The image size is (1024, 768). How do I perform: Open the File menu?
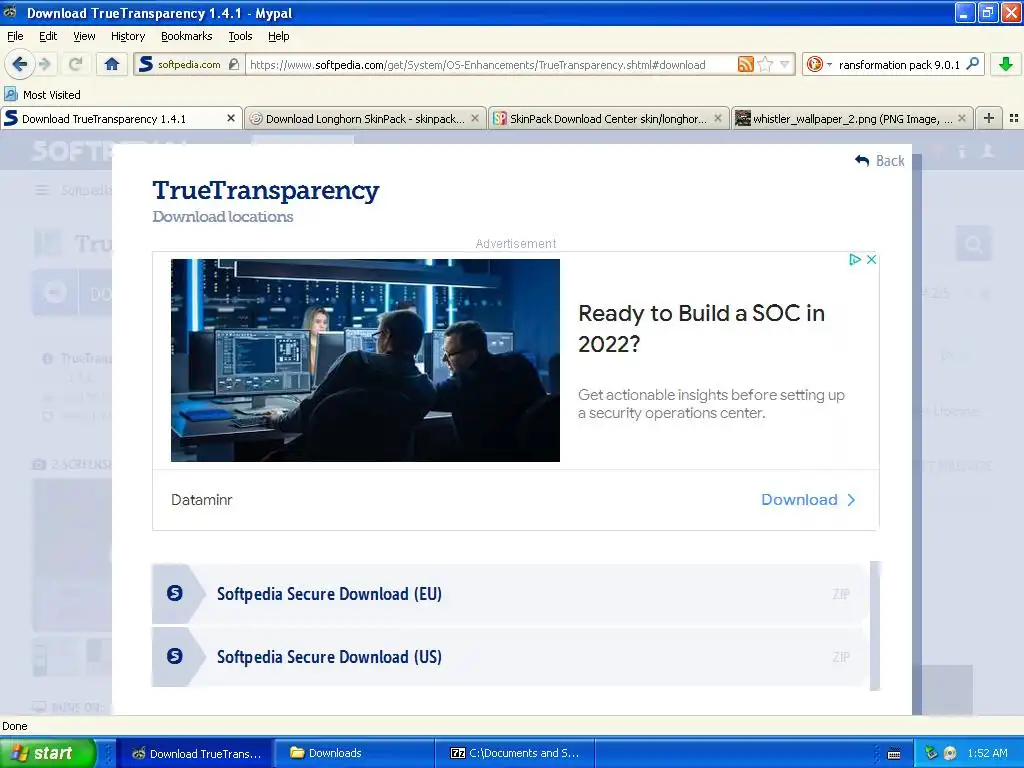(15, 36)
